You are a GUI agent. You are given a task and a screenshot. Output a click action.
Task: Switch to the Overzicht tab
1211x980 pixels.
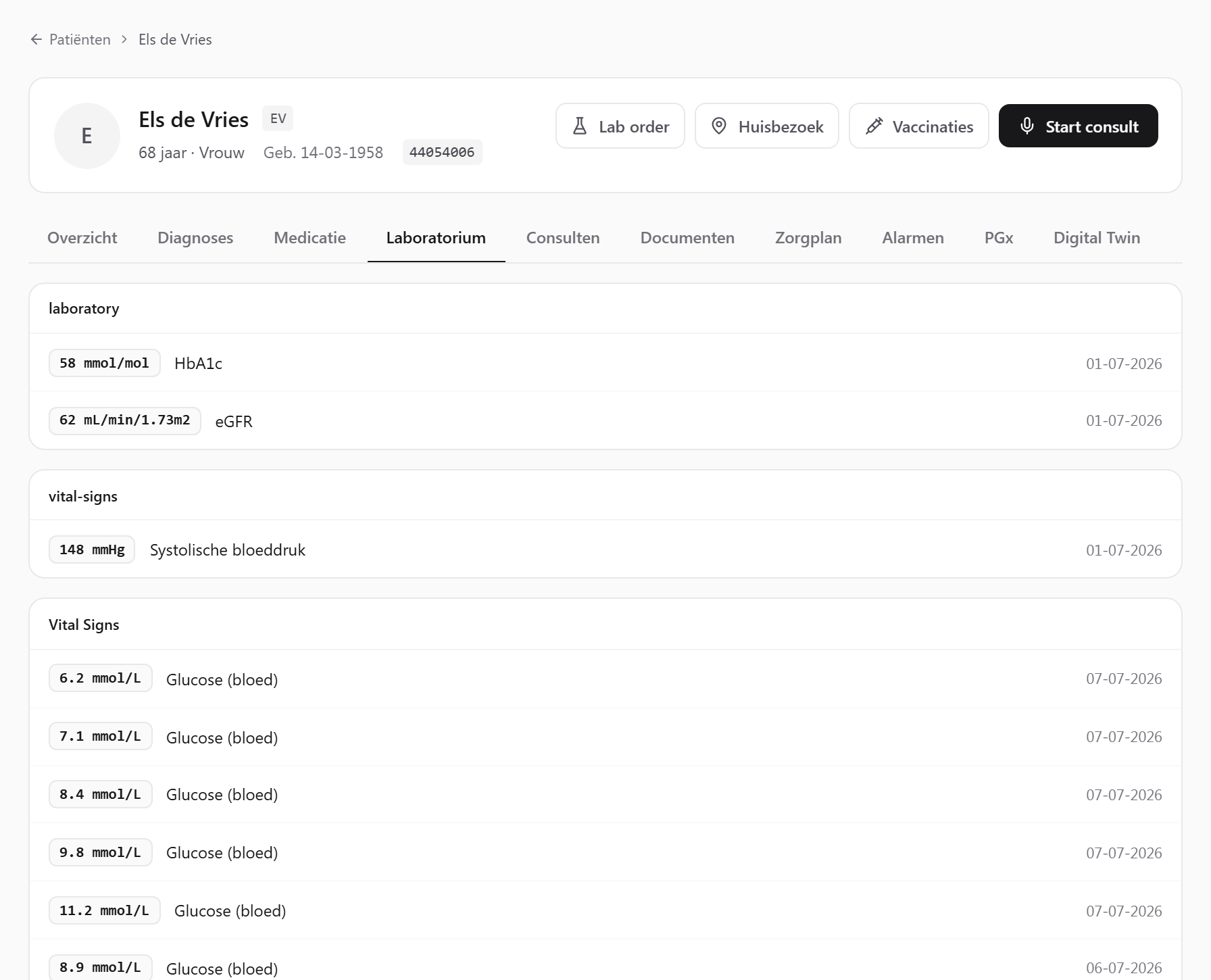pos(82,238)
